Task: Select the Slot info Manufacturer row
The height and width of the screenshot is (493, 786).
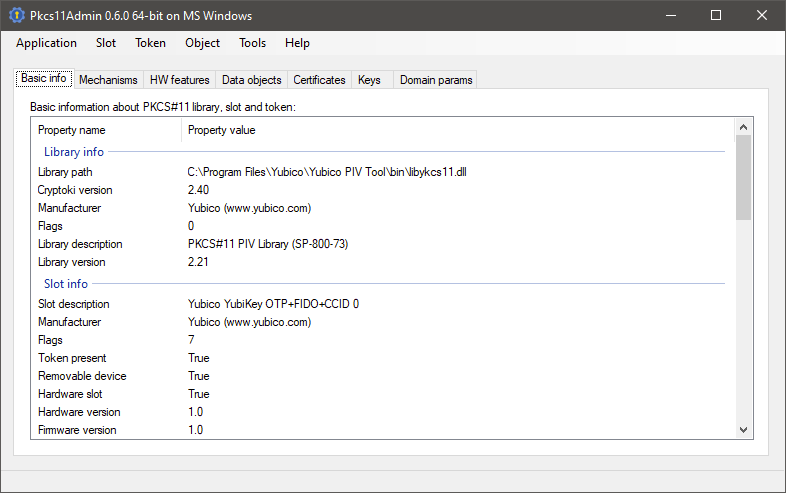Action: (x=383, y=322)
